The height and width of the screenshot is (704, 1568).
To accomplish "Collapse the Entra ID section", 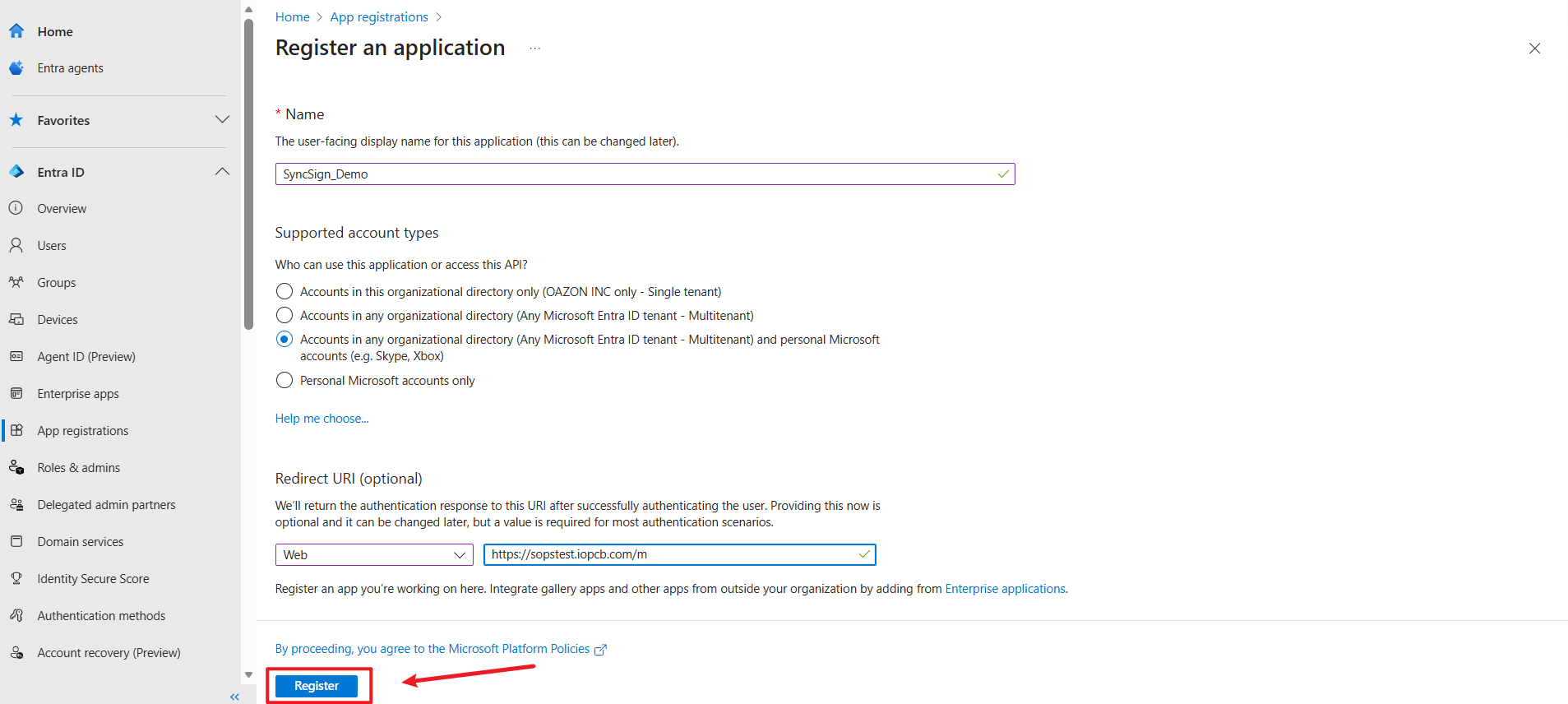I will pos(222,172).
